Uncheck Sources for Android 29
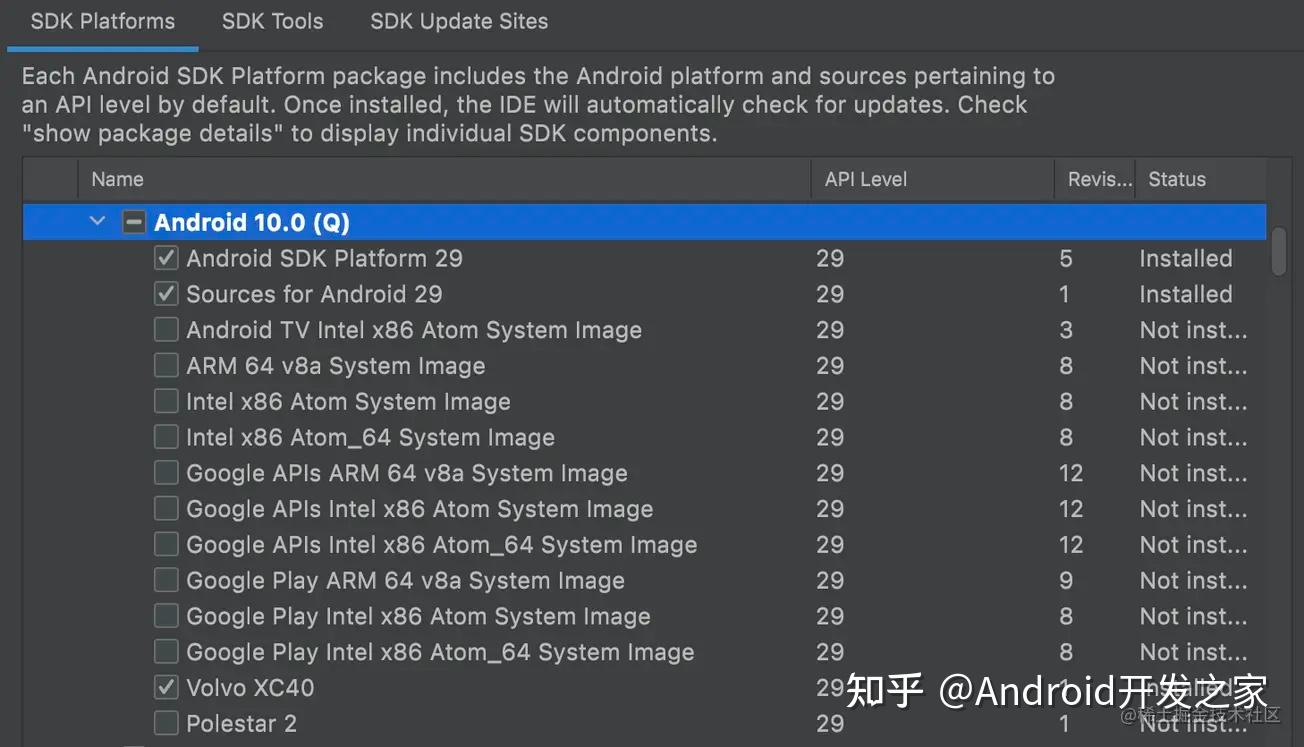1304x747 pixels. (165, 293)
